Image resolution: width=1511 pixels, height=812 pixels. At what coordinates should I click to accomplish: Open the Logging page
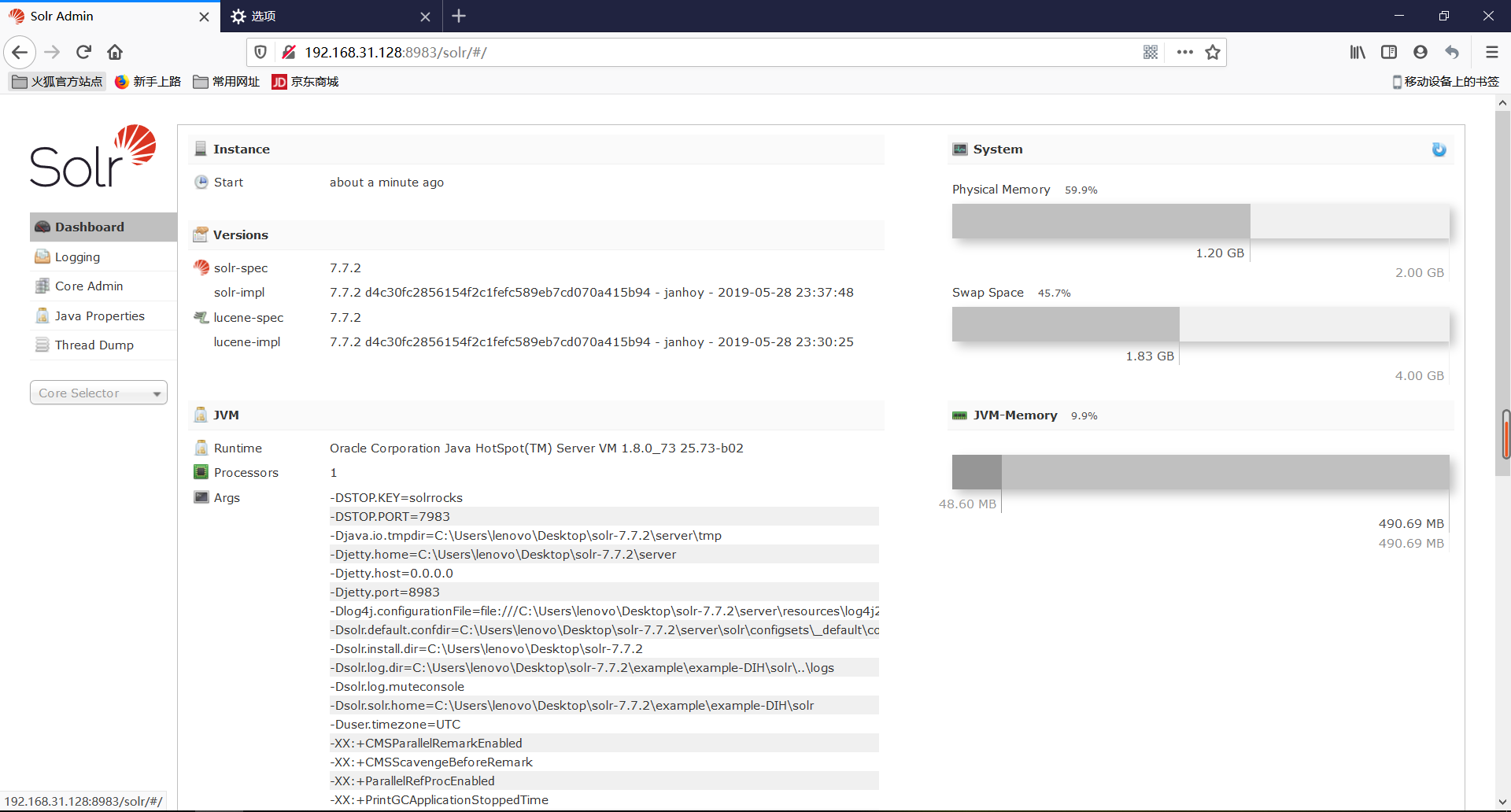click(103, 257)
